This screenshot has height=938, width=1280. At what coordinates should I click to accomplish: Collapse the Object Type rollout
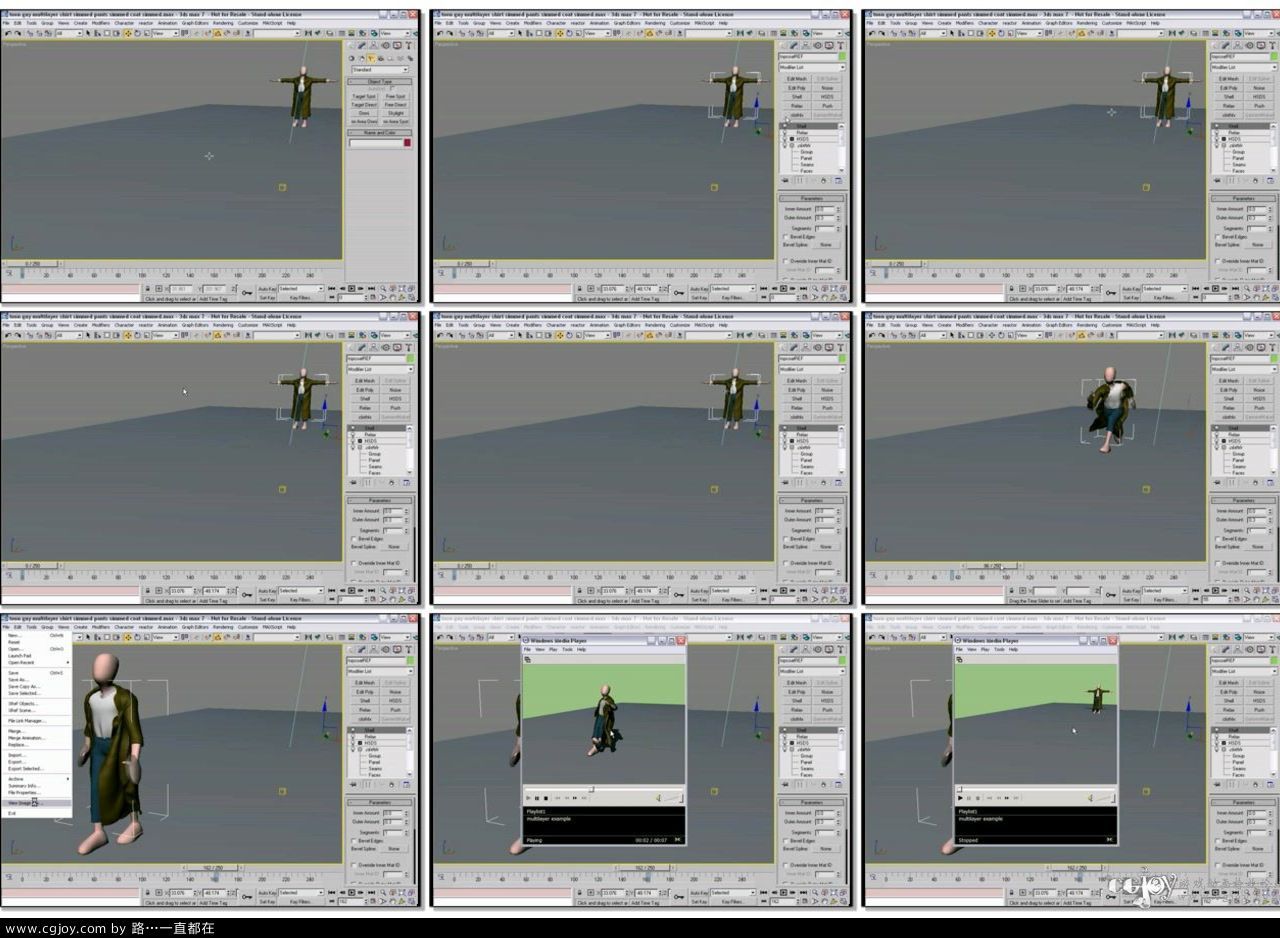coord(379,82)
